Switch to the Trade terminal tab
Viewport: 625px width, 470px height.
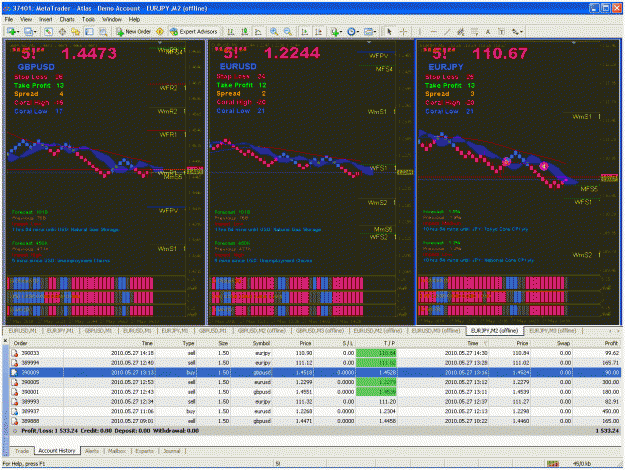[22, 451]
